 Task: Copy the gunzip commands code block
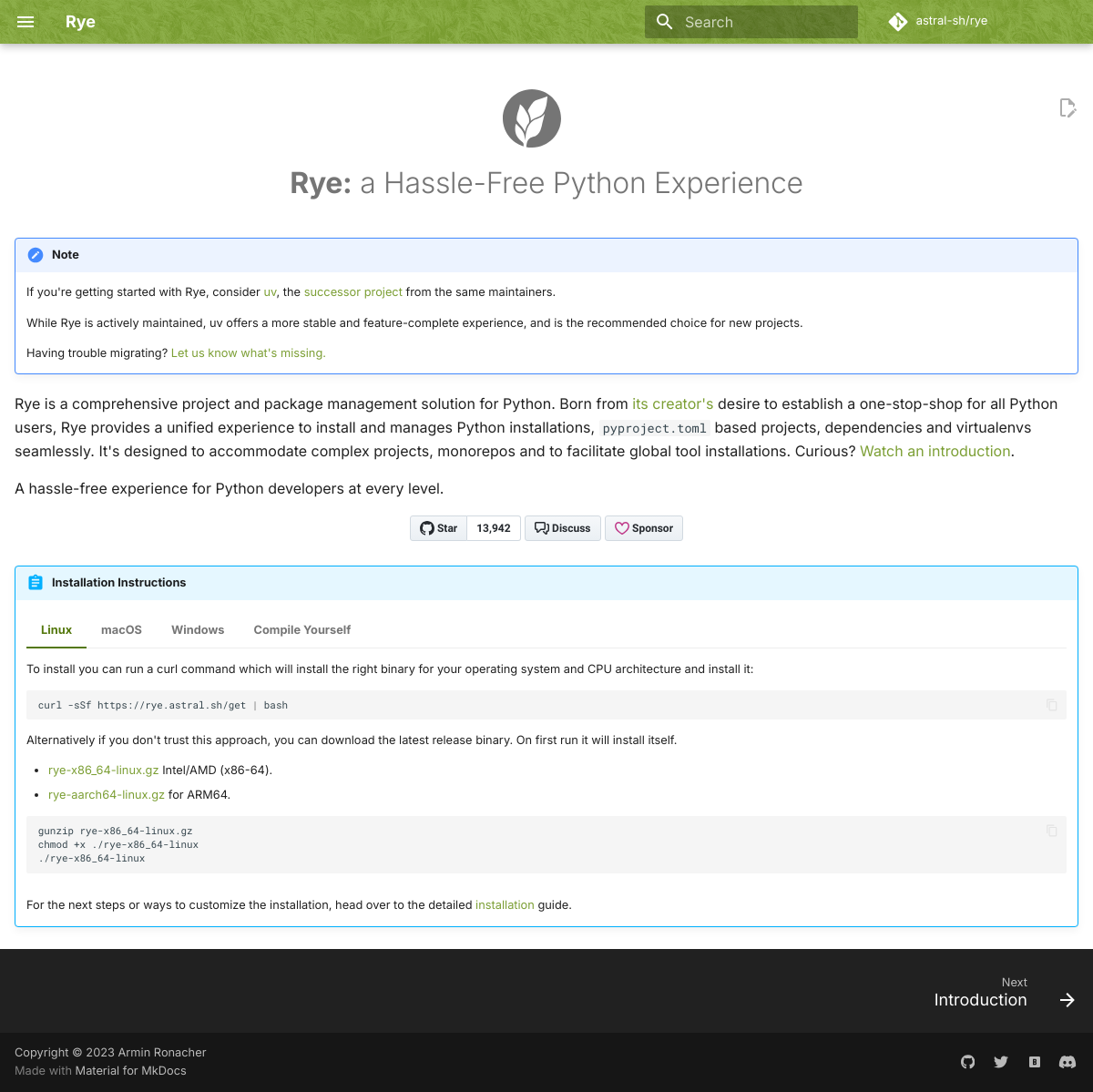click(x=1052, y=831)
